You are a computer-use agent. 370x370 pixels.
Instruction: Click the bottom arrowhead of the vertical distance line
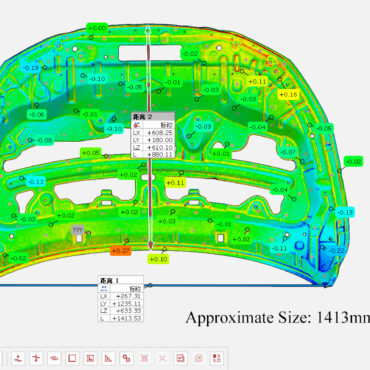[x=150, y=246]
